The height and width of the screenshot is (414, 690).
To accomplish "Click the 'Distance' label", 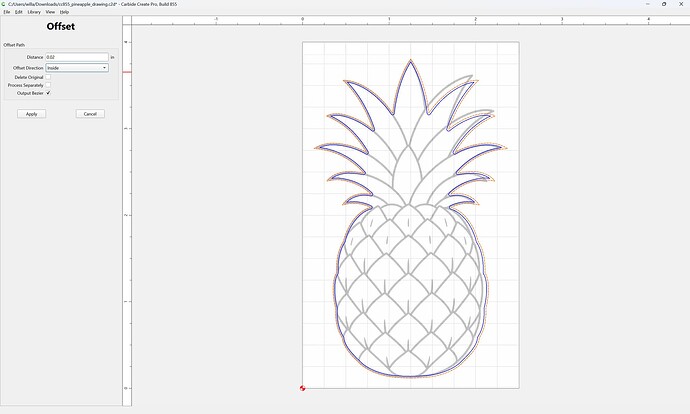I will 35,57.
